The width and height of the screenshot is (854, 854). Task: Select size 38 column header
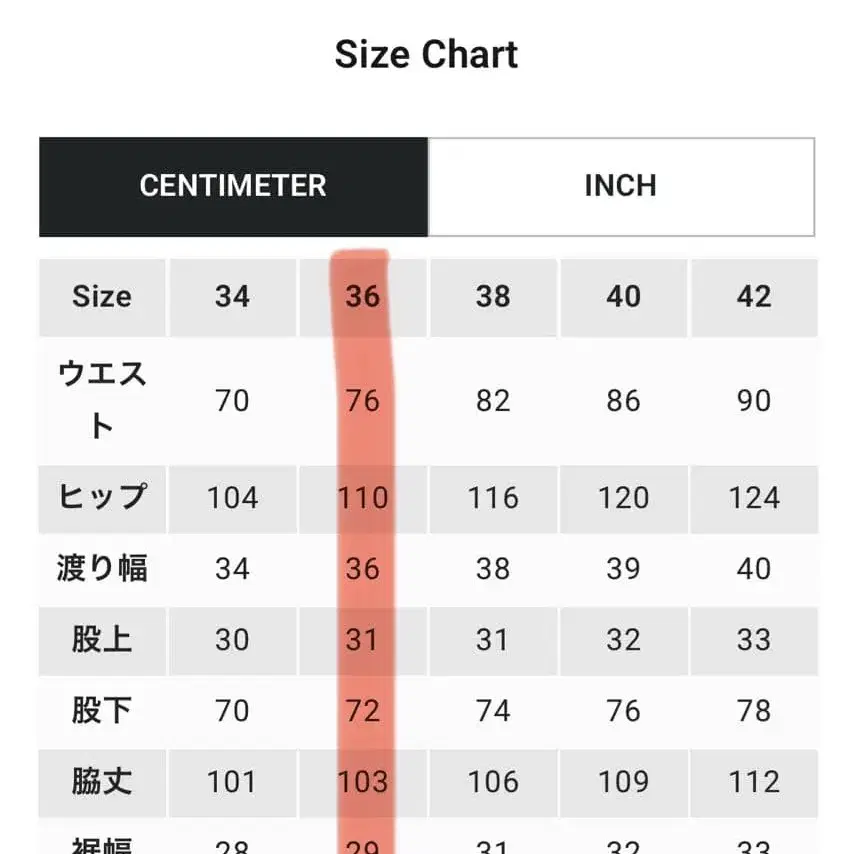492,297
